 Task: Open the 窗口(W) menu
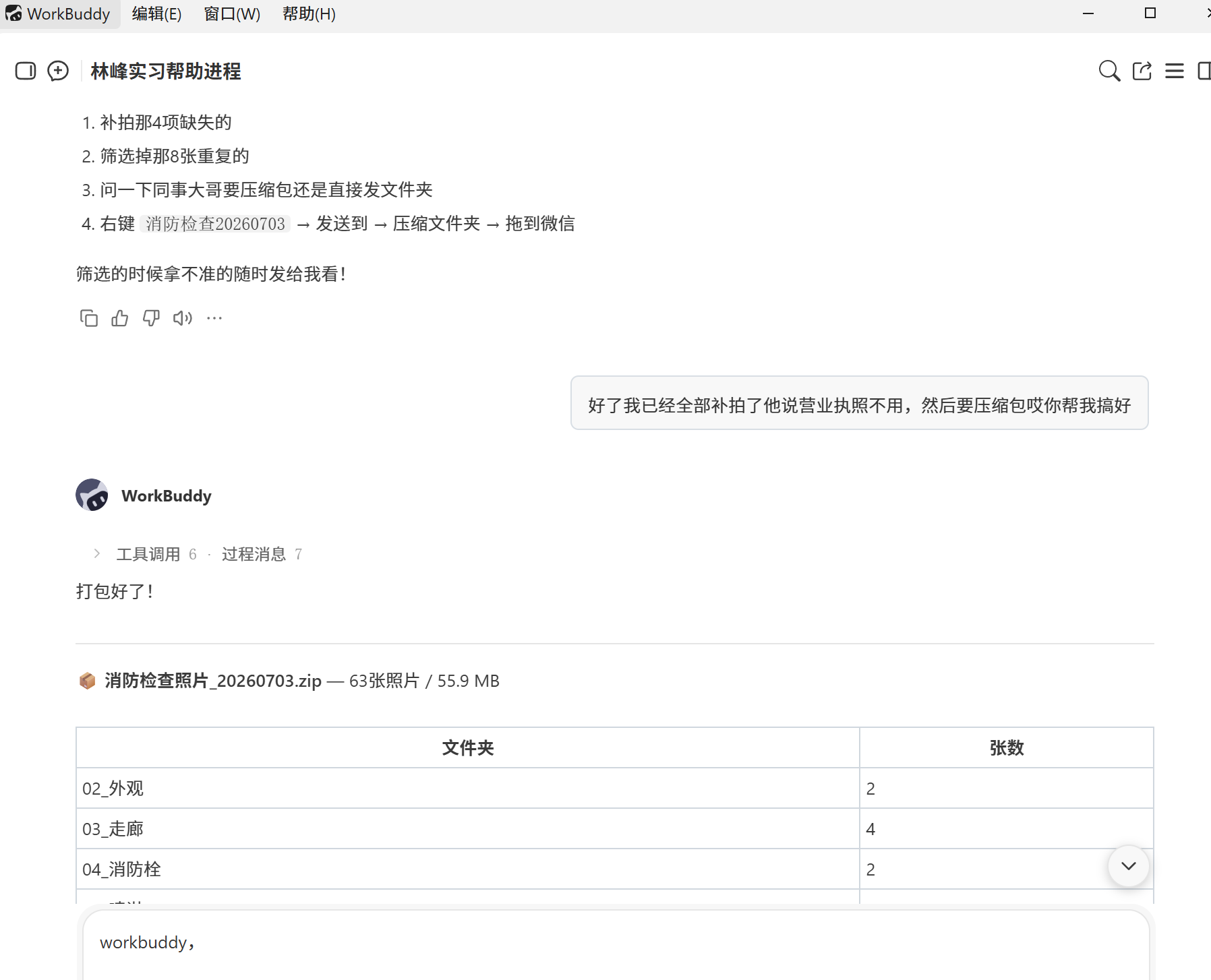coord(232,14)
